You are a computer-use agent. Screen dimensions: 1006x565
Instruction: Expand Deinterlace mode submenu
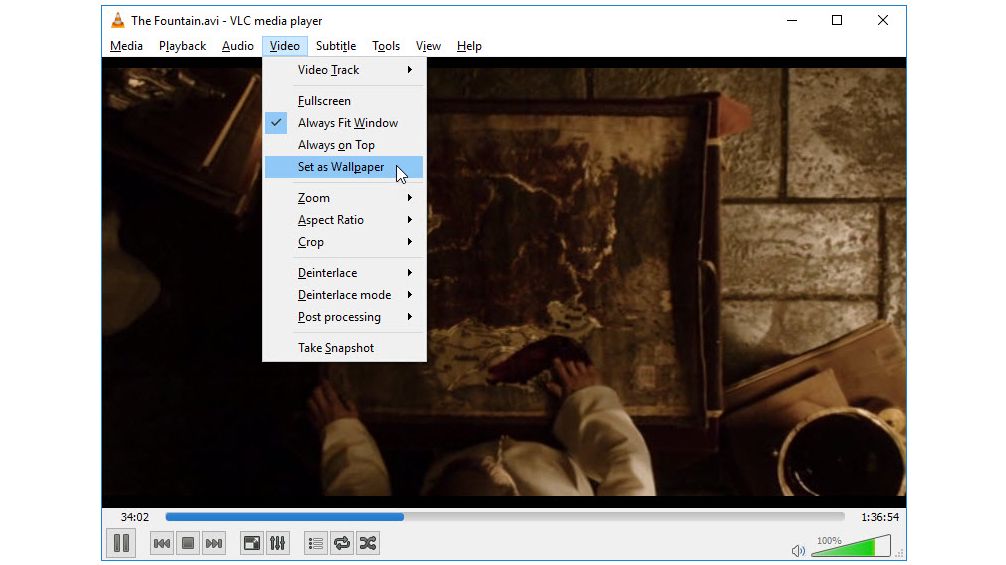point(344,295)
